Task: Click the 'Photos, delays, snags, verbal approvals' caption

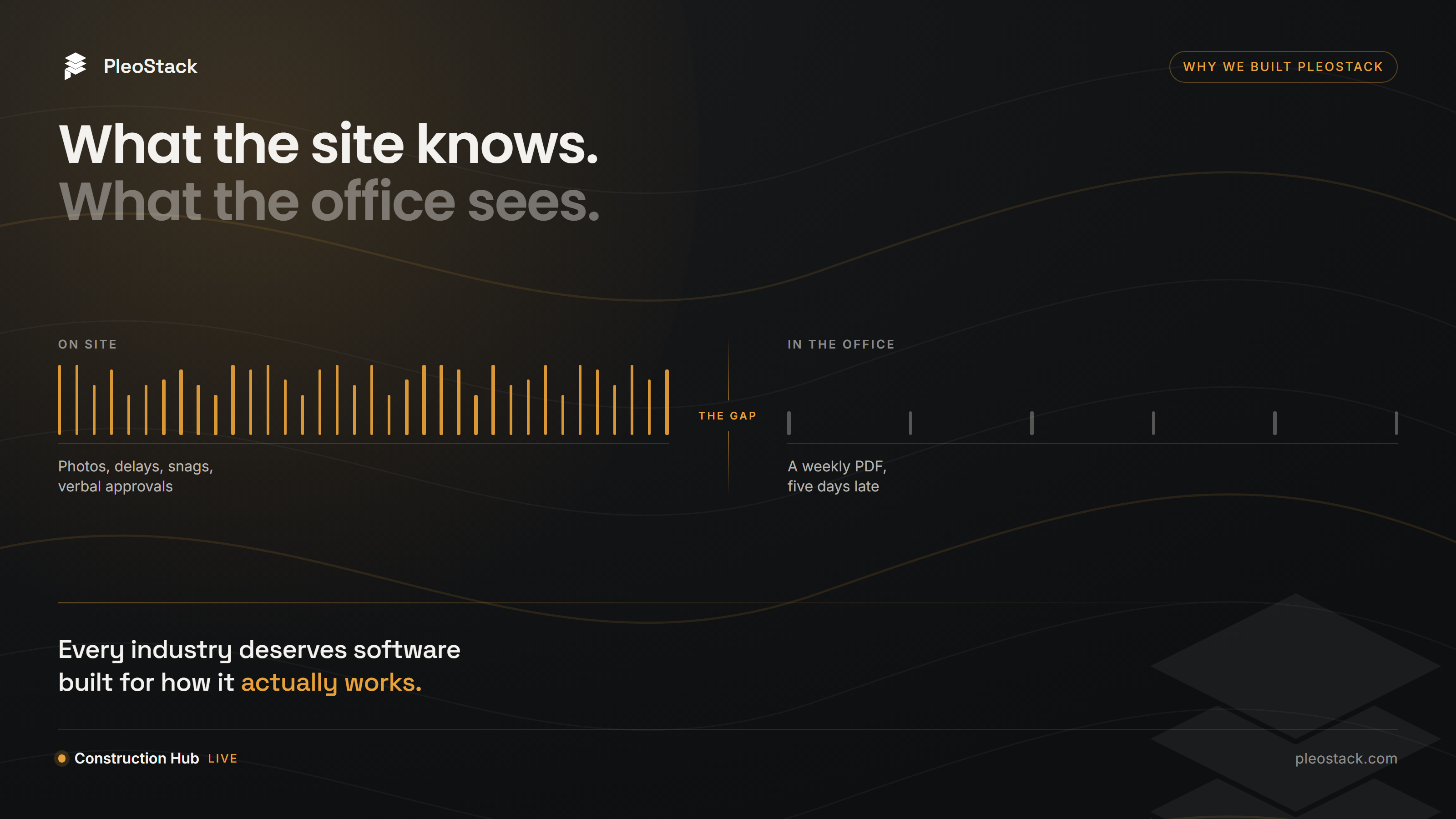Action: (136, 476)
